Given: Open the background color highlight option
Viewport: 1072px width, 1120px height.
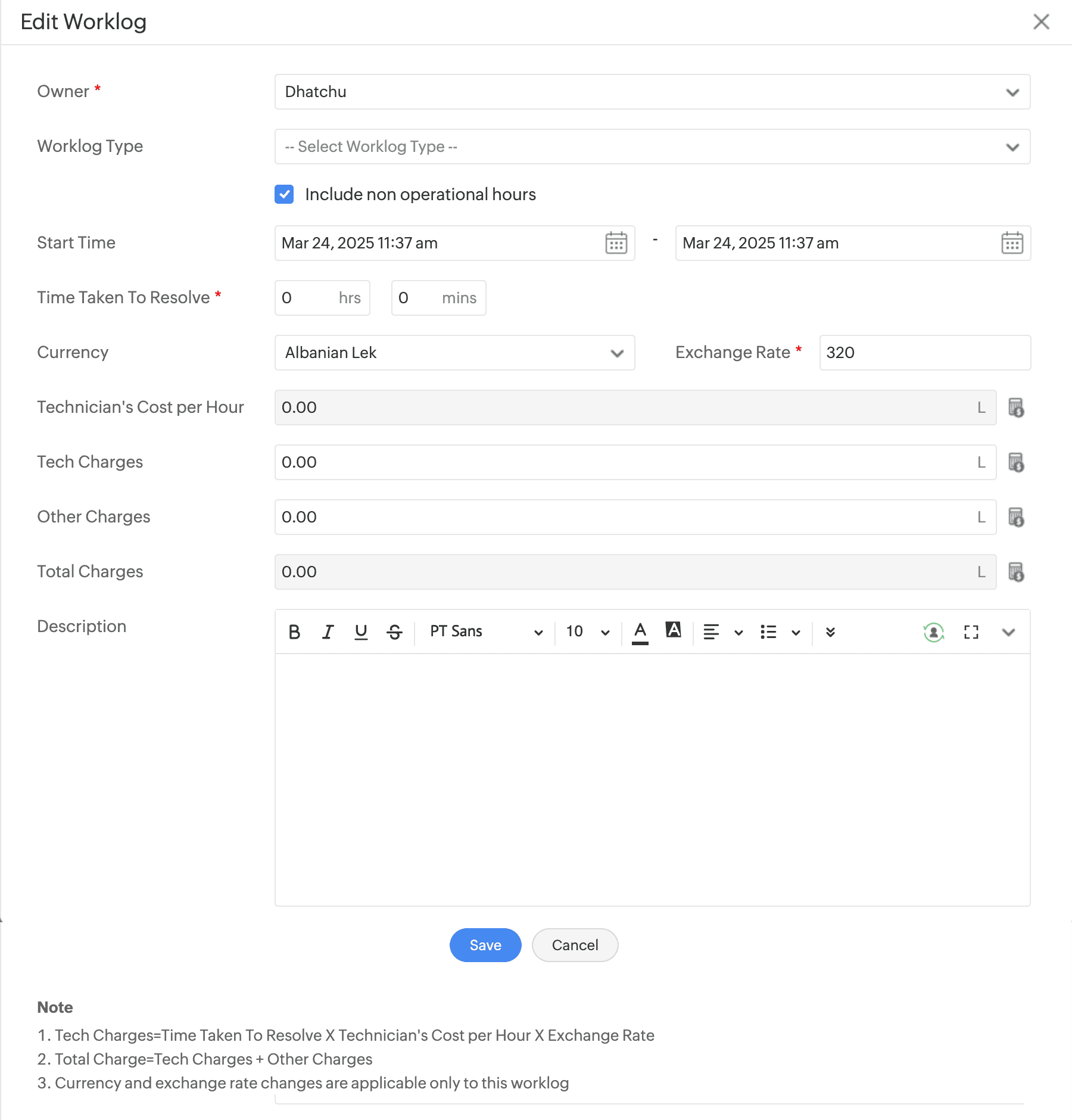Looking at the screenshot, I should pyautogui.click(x=672, y=631).
